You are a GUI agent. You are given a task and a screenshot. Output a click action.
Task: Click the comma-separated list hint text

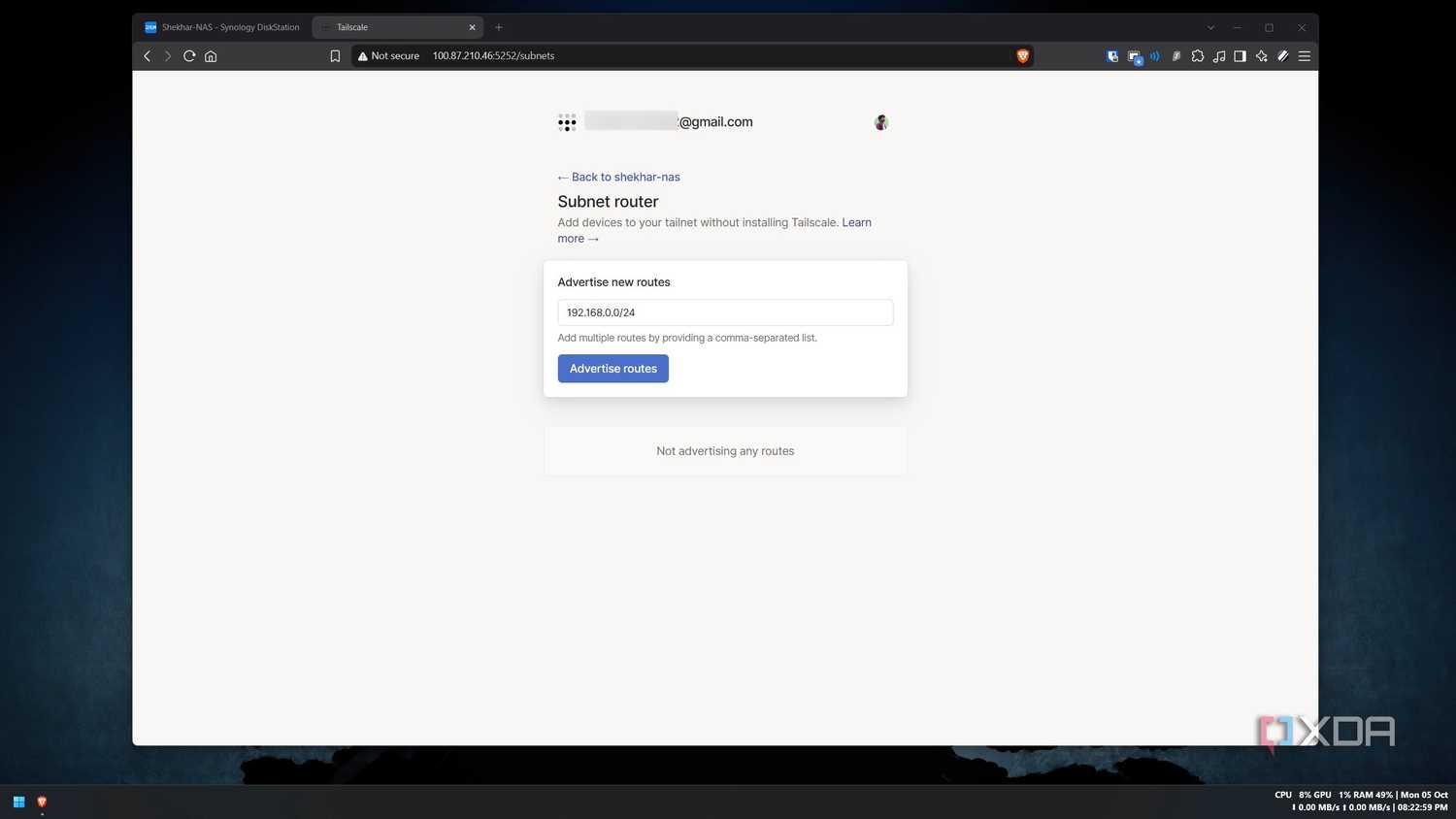[x=687, y=338]
